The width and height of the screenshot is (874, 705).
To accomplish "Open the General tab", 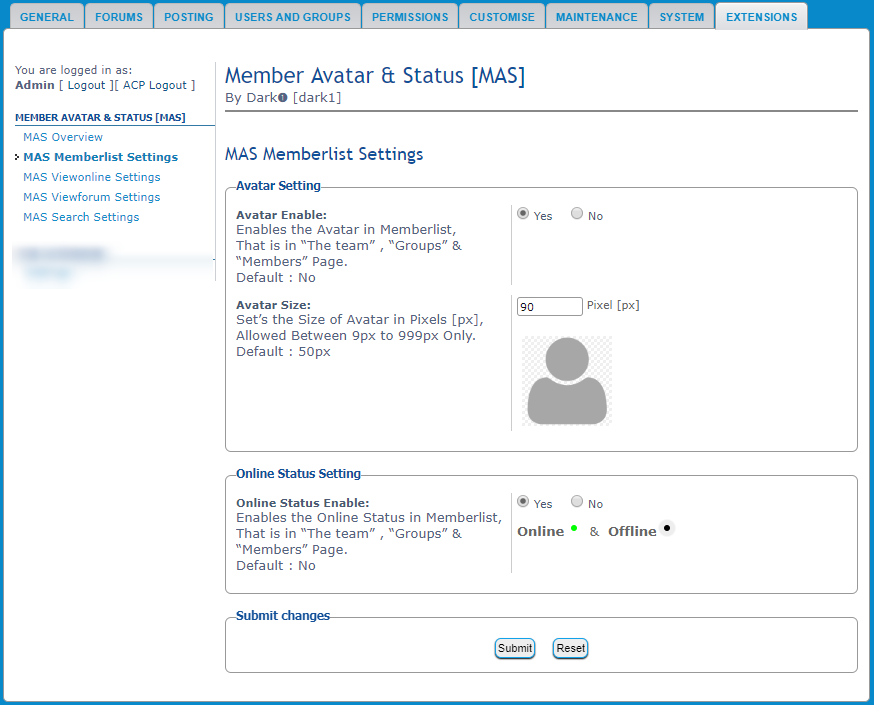I will pyautogui.click(x=47, y=17).
